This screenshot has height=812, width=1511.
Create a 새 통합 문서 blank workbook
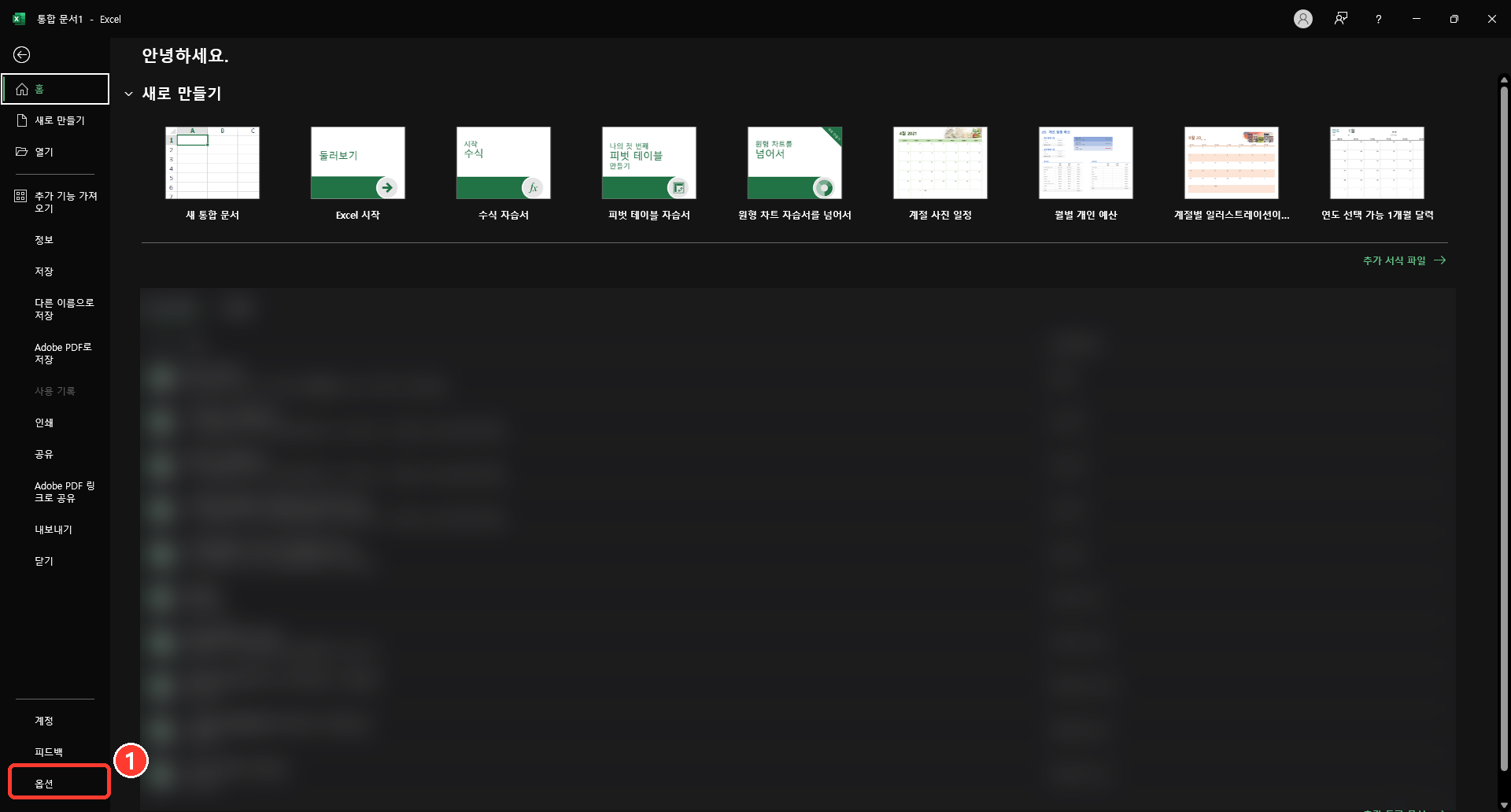click(212, 174)
